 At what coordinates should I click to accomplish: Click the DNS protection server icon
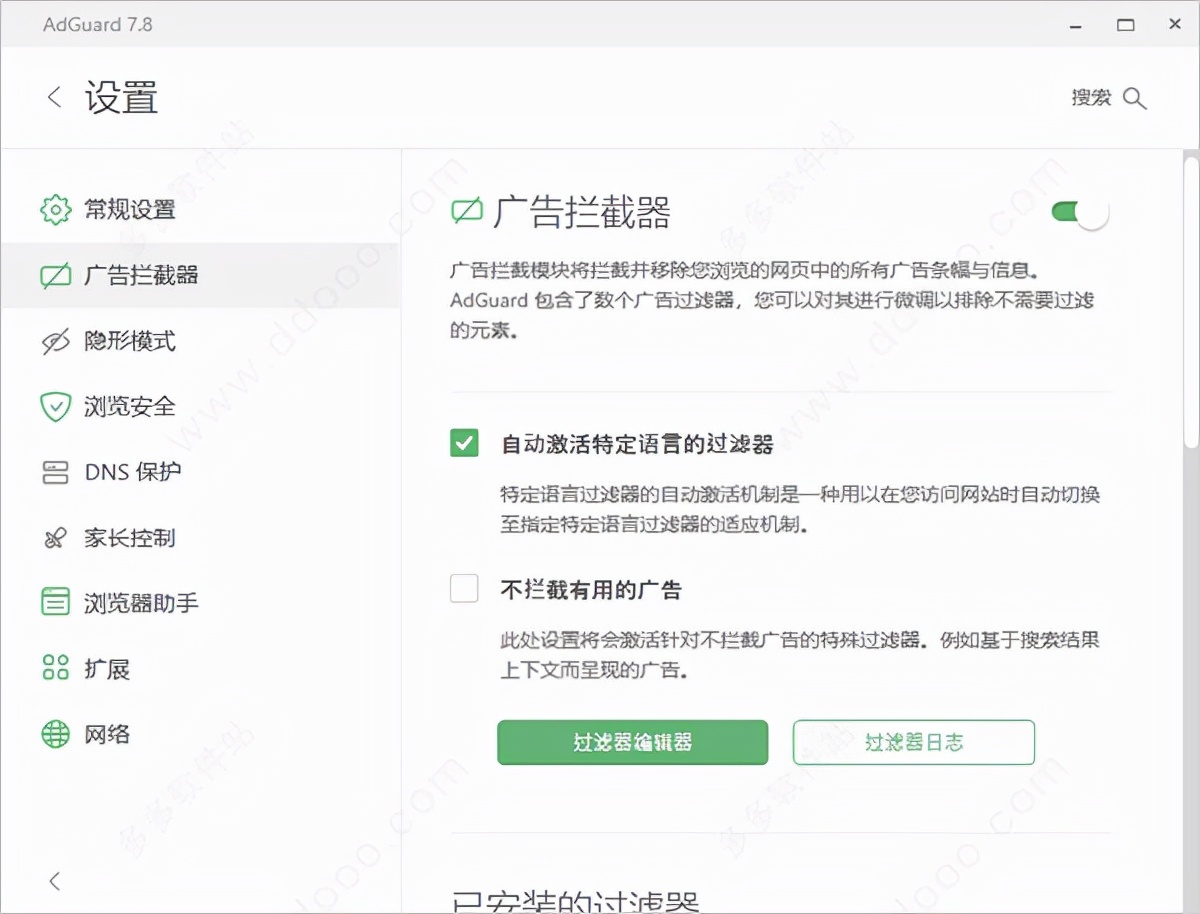(55, 472)
